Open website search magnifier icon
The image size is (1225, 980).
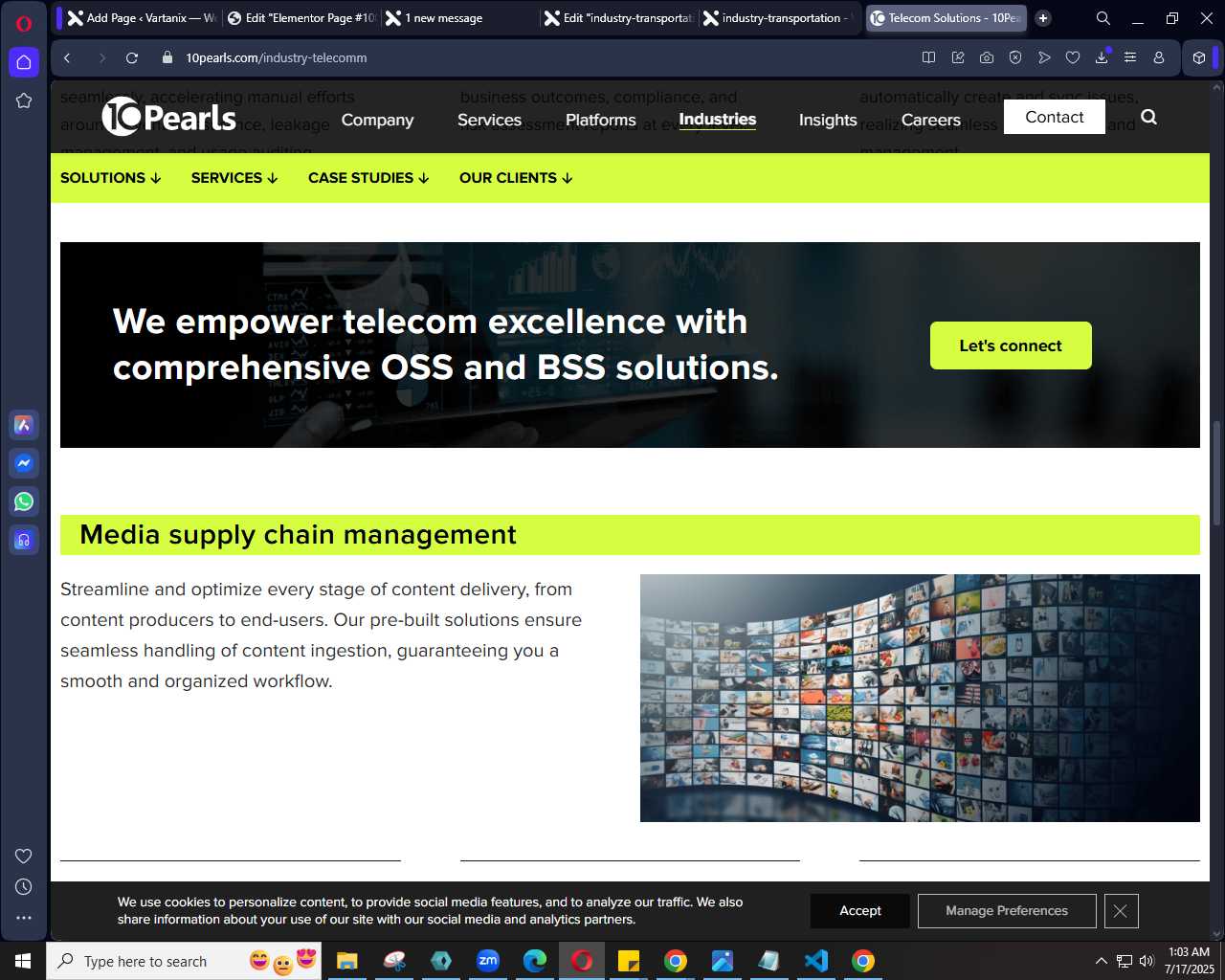tap(1149, 117)
